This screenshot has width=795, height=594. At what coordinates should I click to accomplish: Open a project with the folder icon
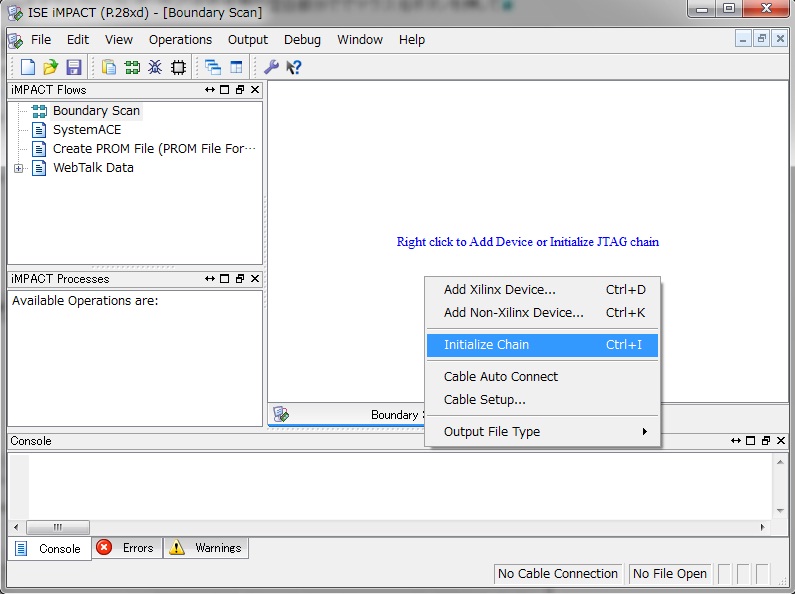(x=51, y=67)
